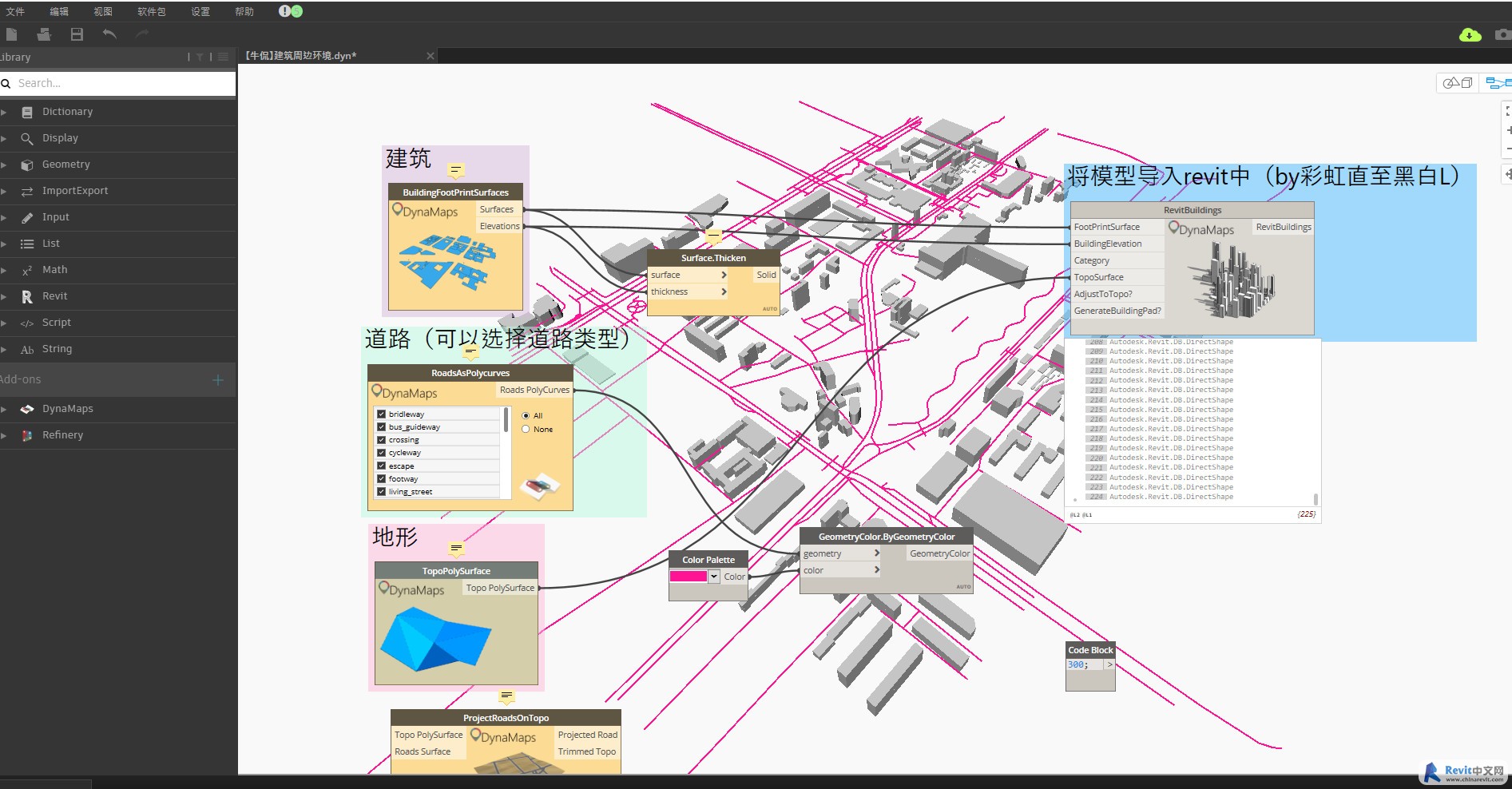Click the pink Color Palette swatch
The height and width of the screenshot is (789, 1512).
[689, 577]
